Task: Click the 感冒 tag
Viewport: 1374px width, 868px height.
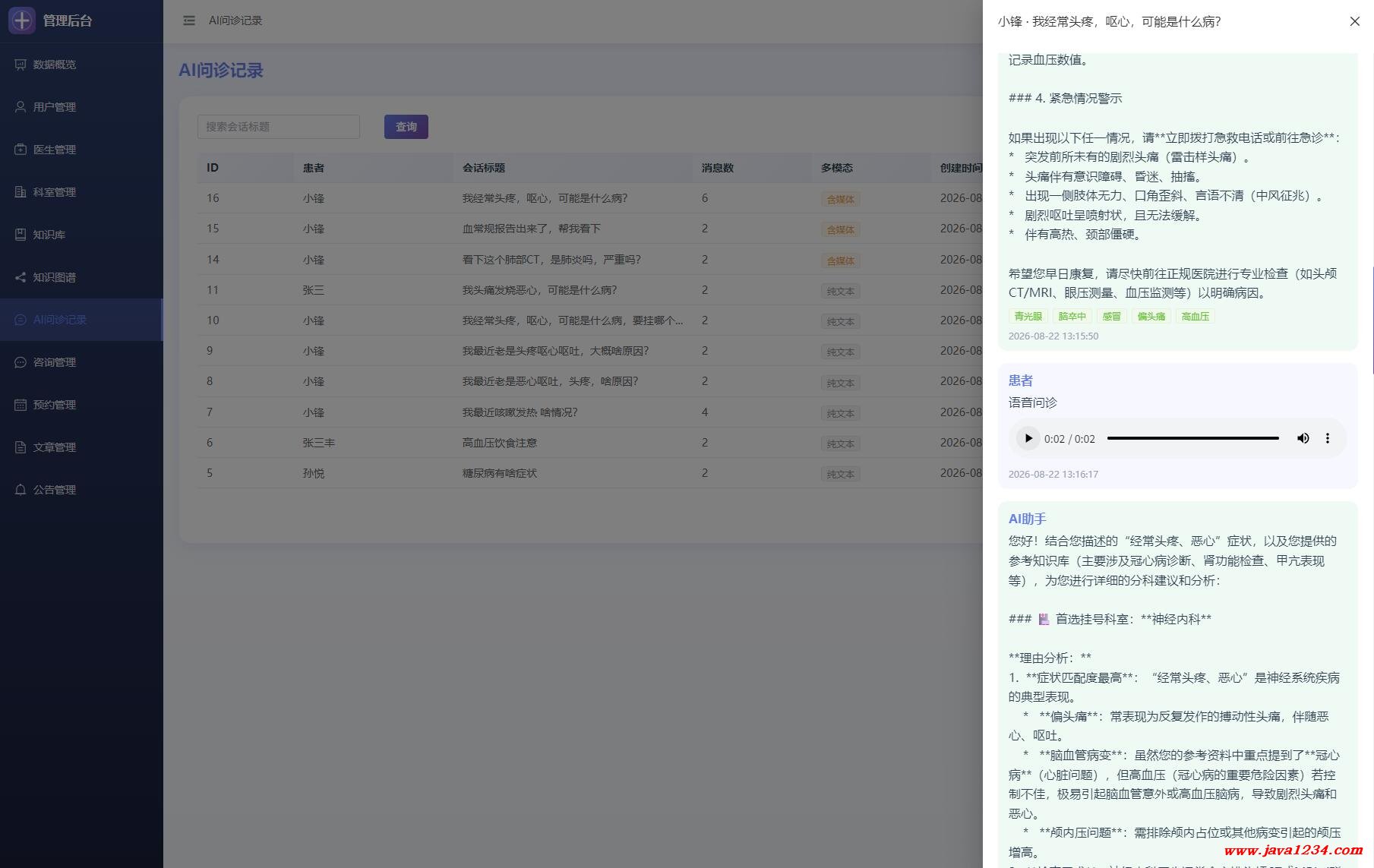Action: coord(1111,317)
